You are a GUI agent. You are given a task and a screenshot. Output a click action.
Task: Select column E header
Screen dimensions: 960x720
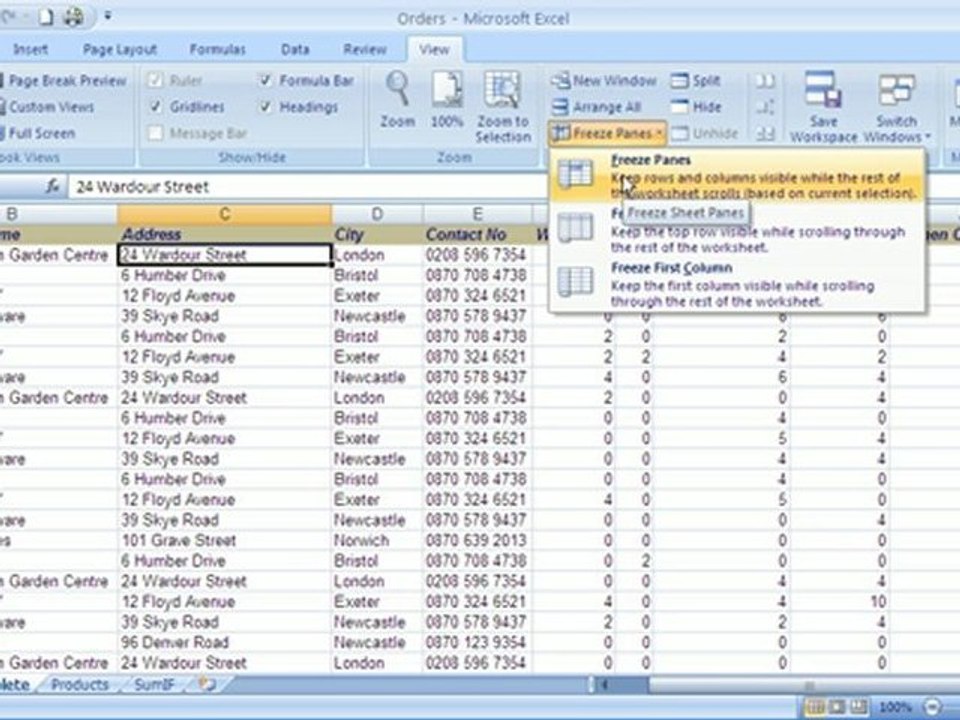(x=478, y=214)
